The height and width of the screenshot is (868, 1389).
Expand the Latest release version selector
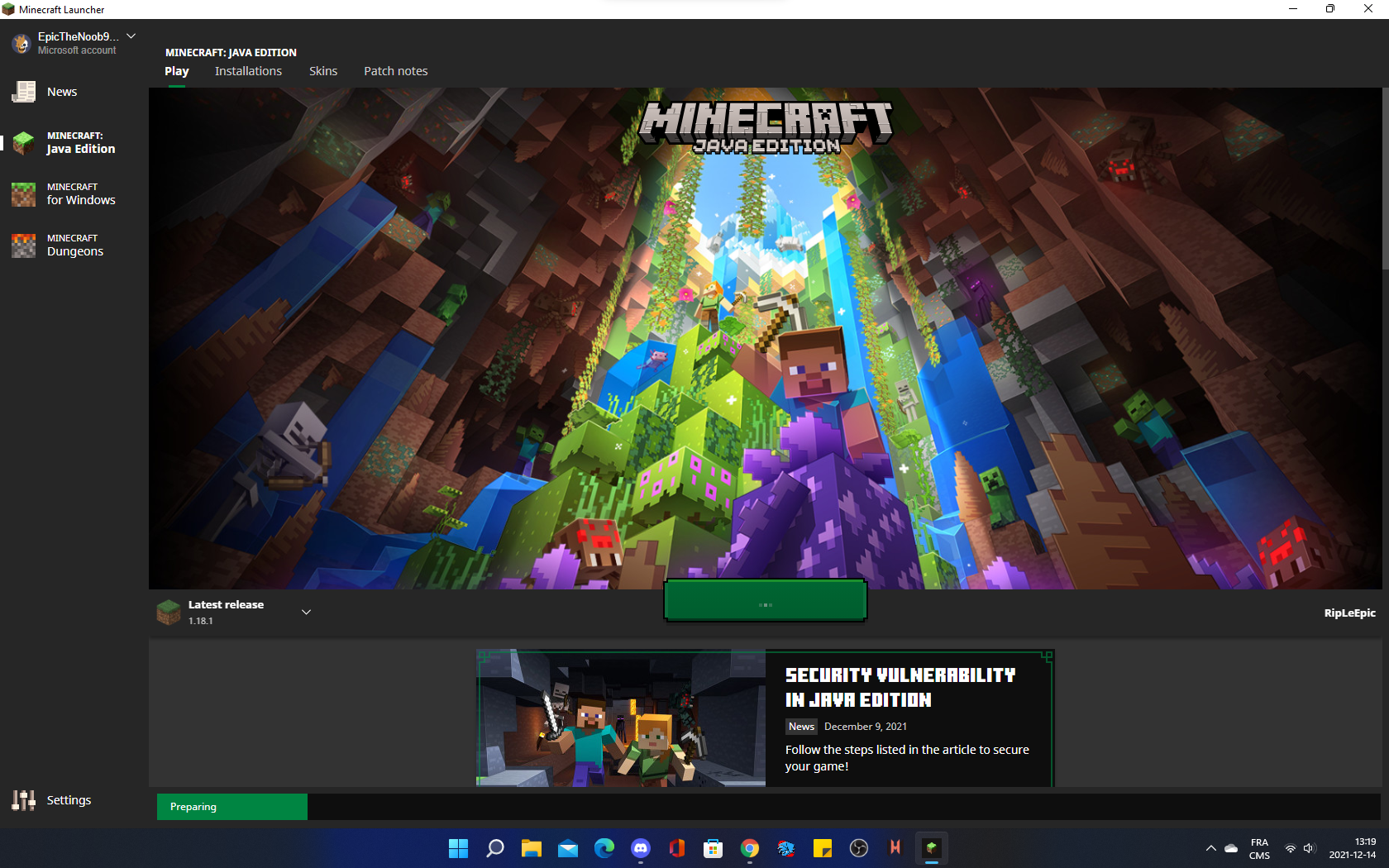(306, 613)
